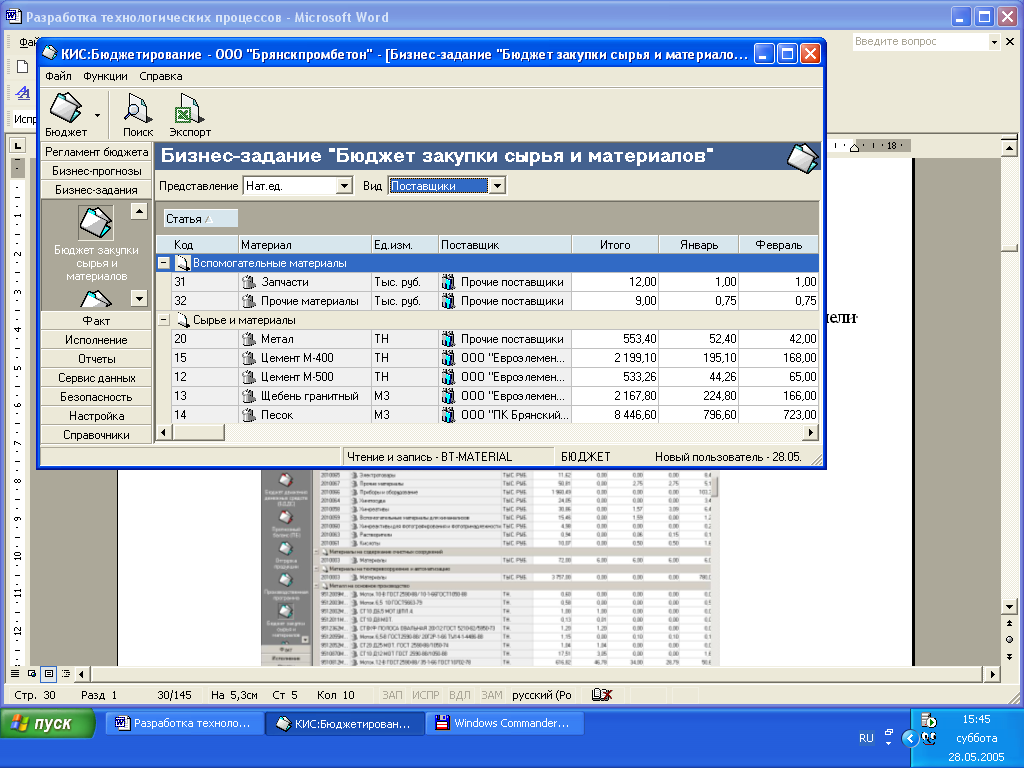
Task: Open the Отчеты sidebar section
Action: tap(96, 359)
